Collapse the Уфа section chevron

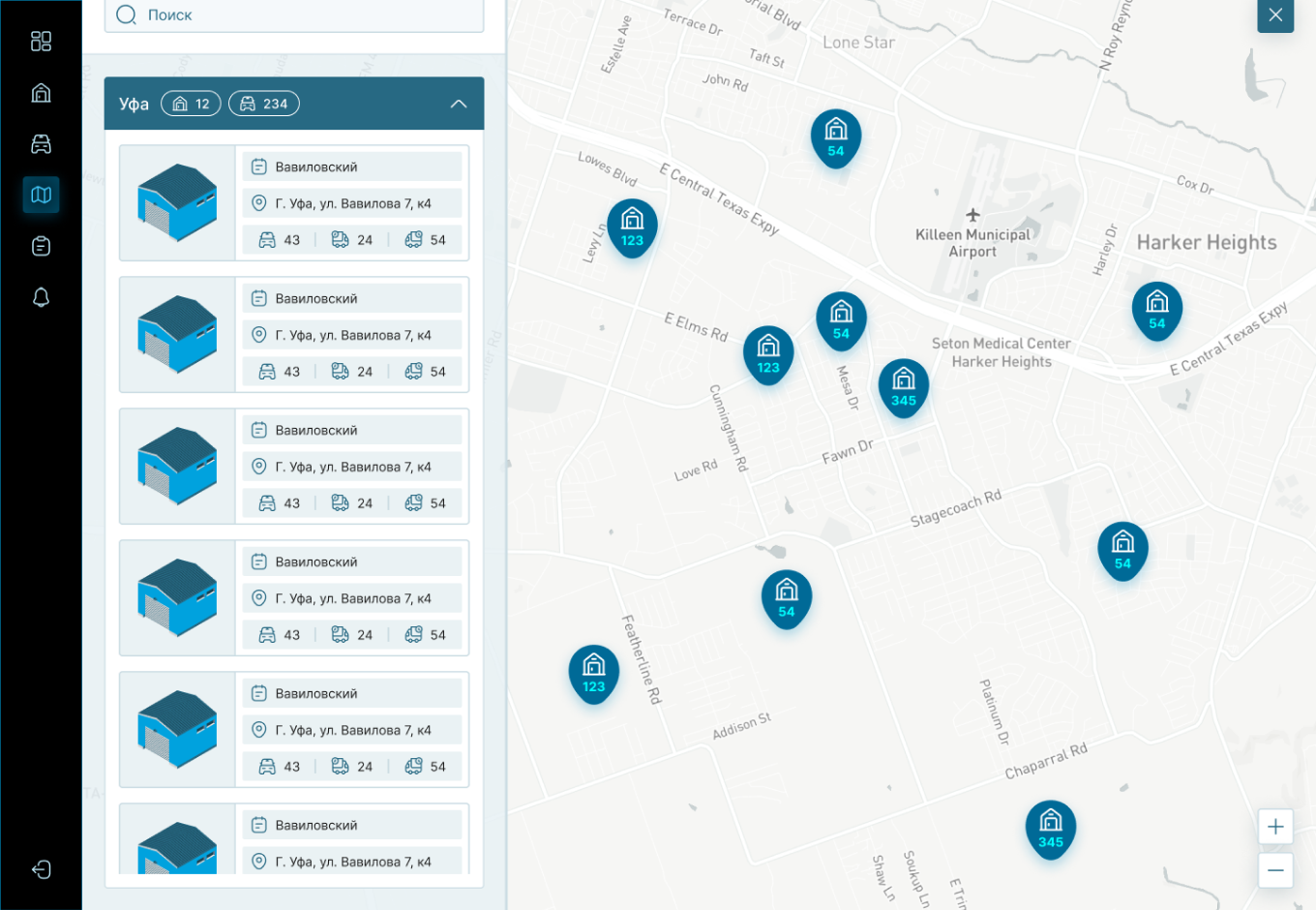click(459, 104)
